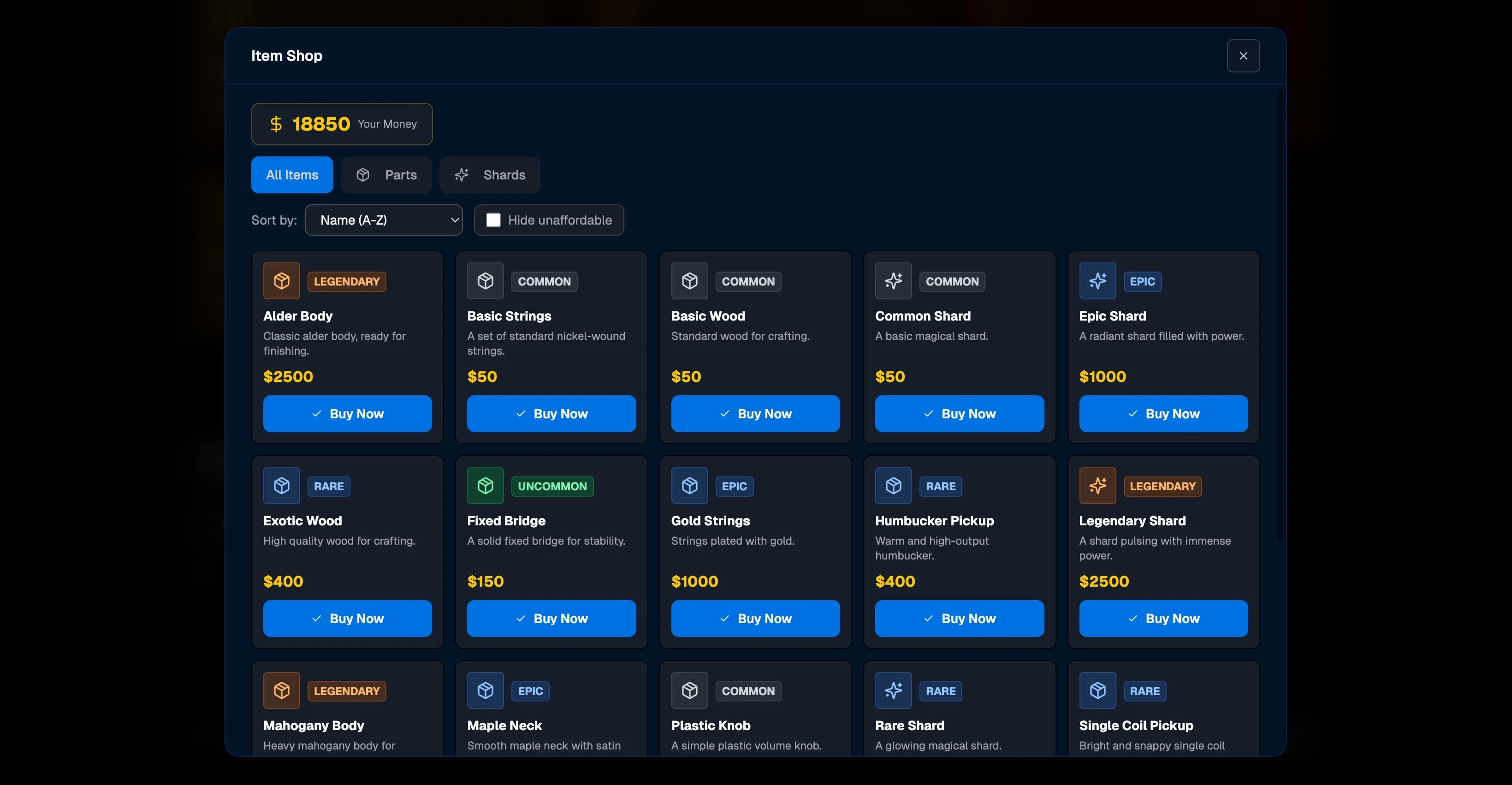Click the Gold Strings EPIC badge
1512x785 pixels.
point(734,486)
